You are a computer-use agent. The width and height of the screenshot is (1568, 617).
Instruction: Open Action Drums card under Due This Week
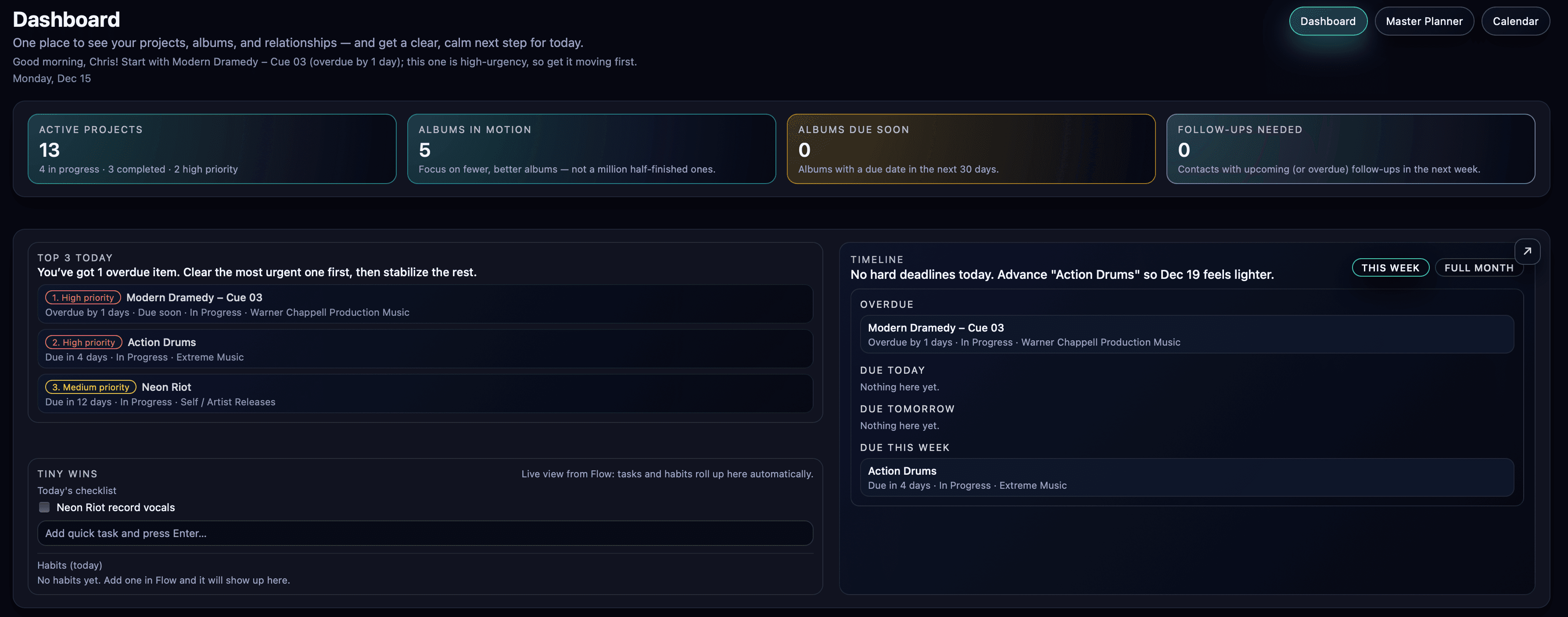[1187, 477]
